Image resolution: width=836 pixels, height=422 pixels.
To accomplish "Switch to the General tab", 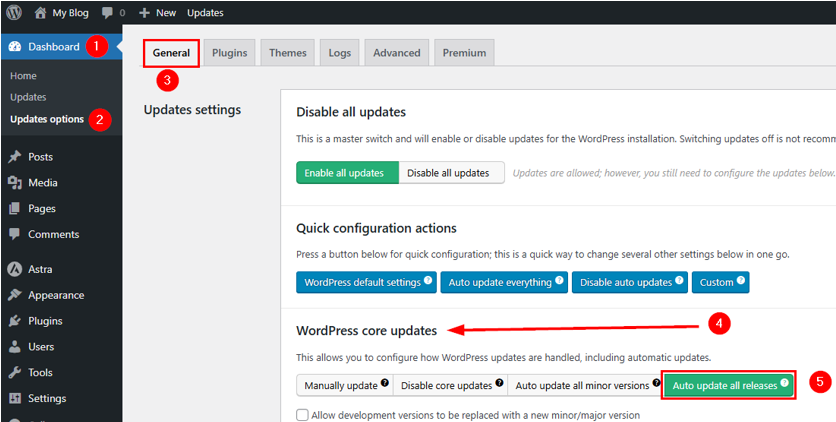I will tap(171, 53).
